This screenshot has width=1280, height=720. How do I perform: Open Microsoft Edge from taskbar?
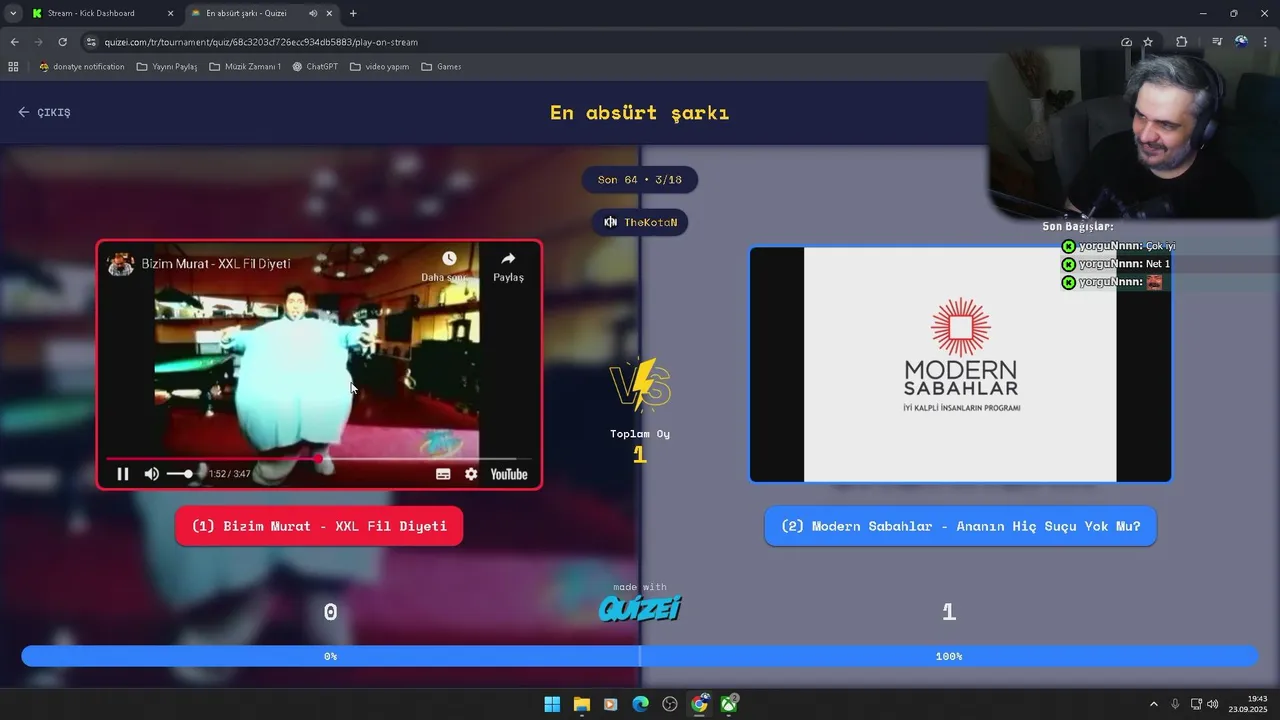(640, 704)
